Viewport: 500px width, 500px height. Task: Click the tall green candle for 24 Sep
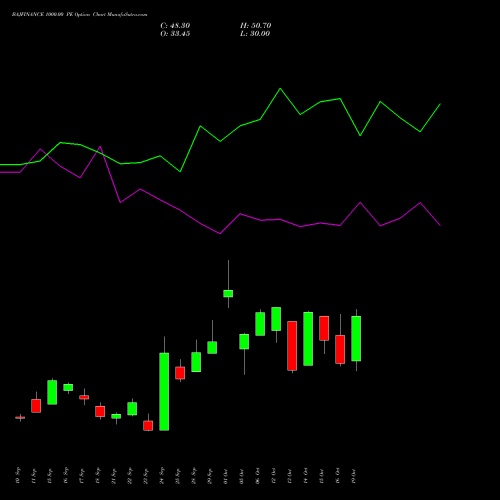click(164, 391)
